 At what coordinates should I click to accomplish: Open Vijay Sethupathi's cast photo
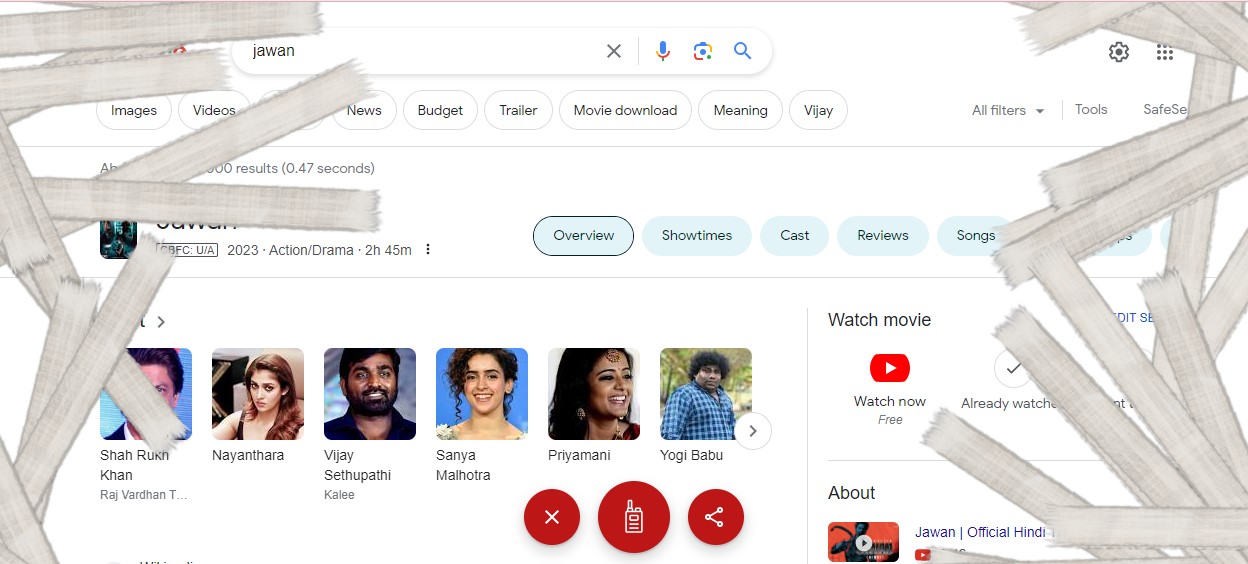[370, 394]
